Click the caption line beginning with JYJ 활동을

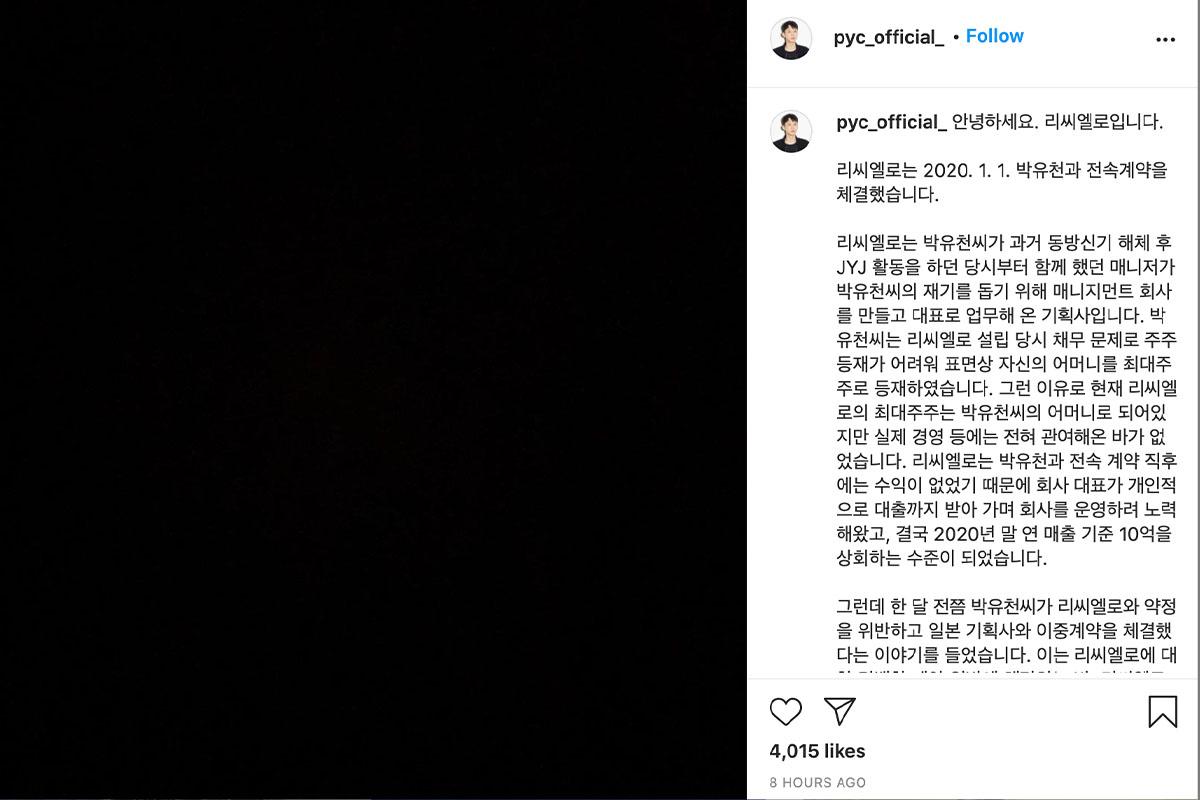click(1000, 267)
